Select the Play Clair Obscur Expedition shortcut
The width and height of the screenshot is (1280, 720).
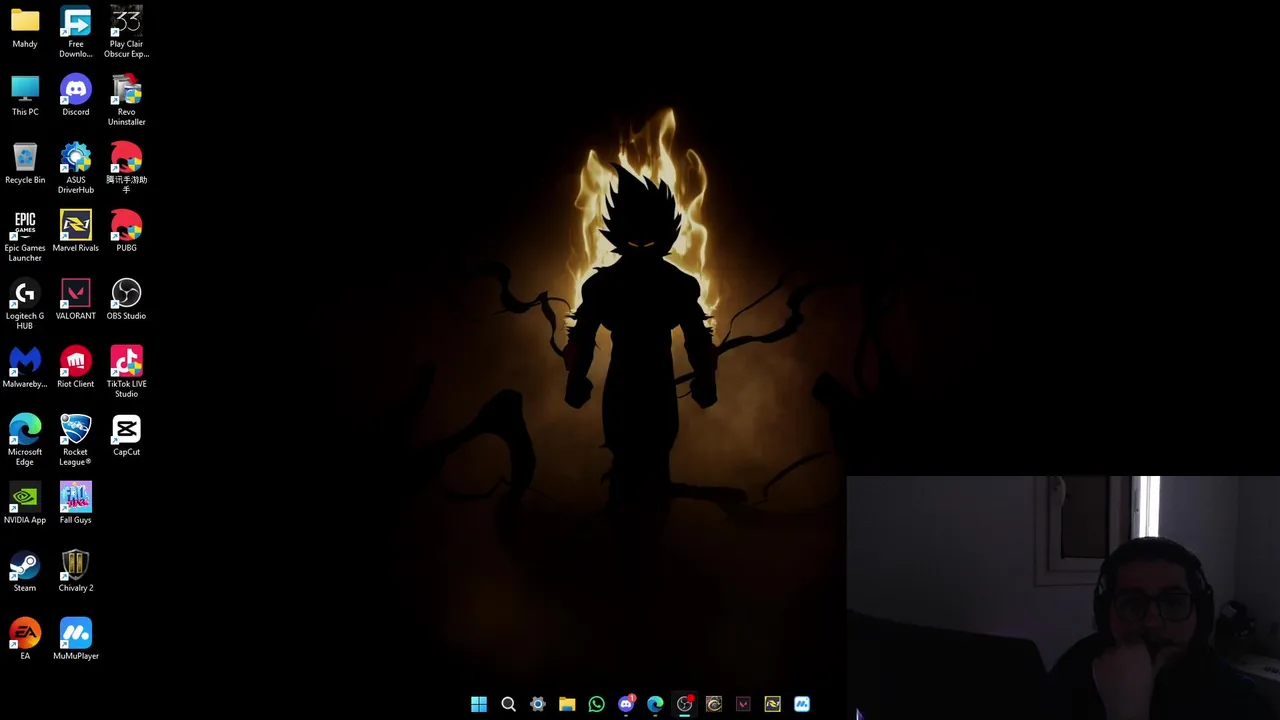pyautogui.click(x=126, y=33)
